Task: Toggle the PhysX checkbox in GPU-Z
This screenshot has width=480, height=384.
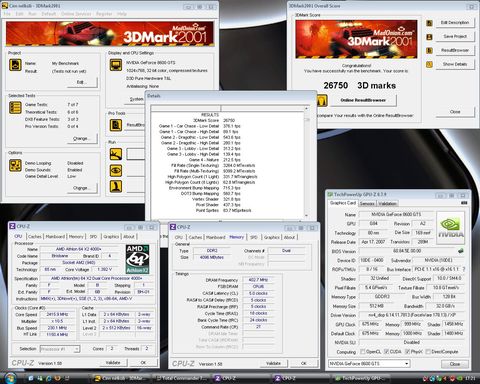Action: pyautogui.click(x=407, y=352)
